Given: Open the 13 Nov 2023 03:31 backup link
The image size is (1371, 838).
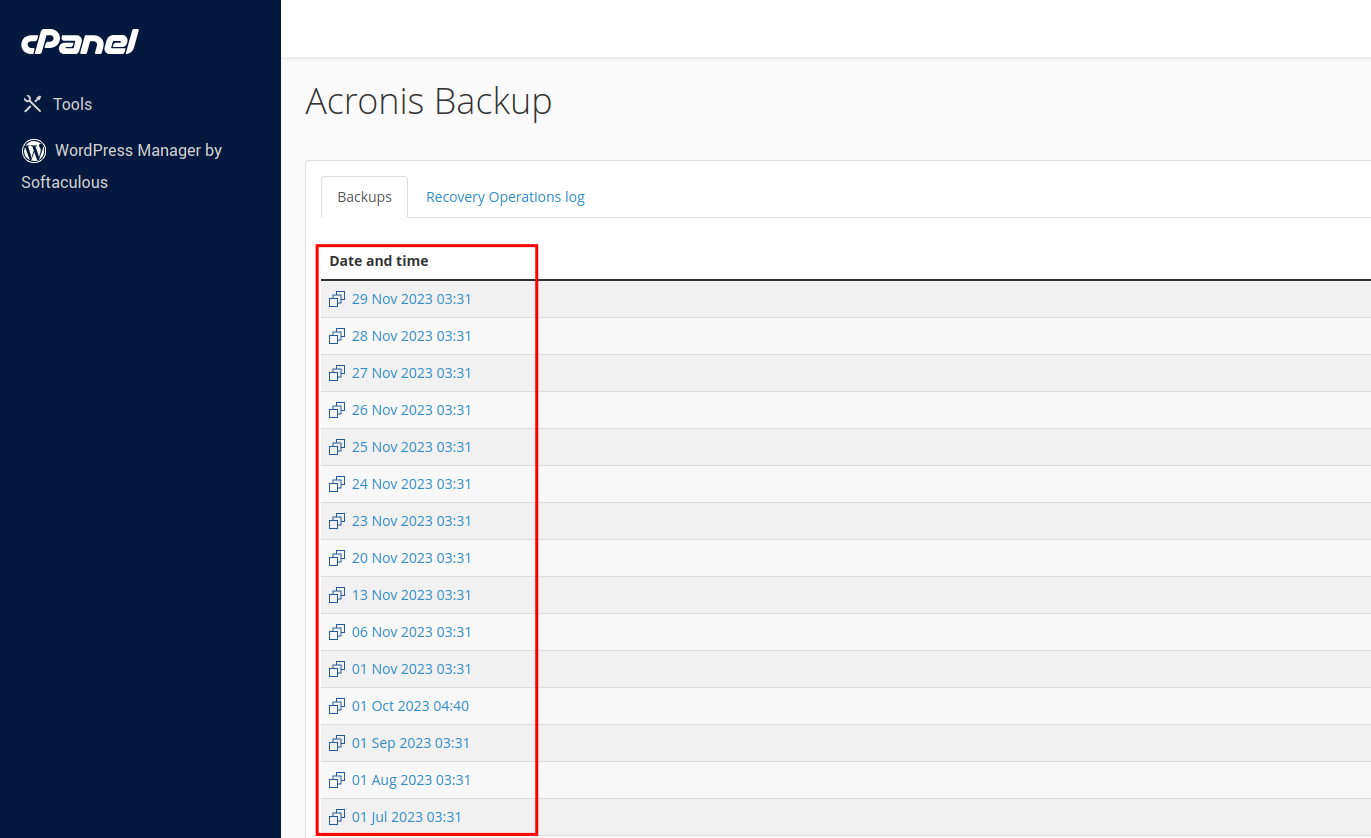Looking at the screenshot, I should [x=411, y=595].
